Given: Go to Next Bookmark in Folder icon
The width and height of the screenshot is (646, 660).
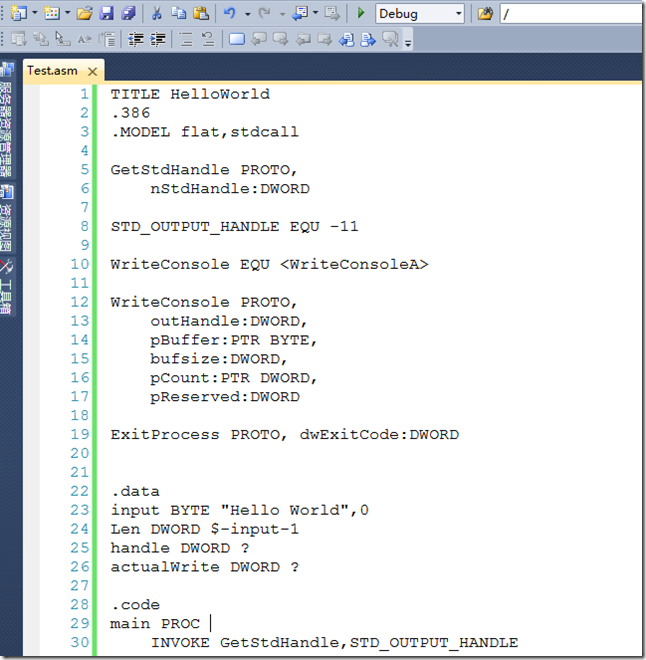Looking at the screenshot, I should tap(325, 39).
